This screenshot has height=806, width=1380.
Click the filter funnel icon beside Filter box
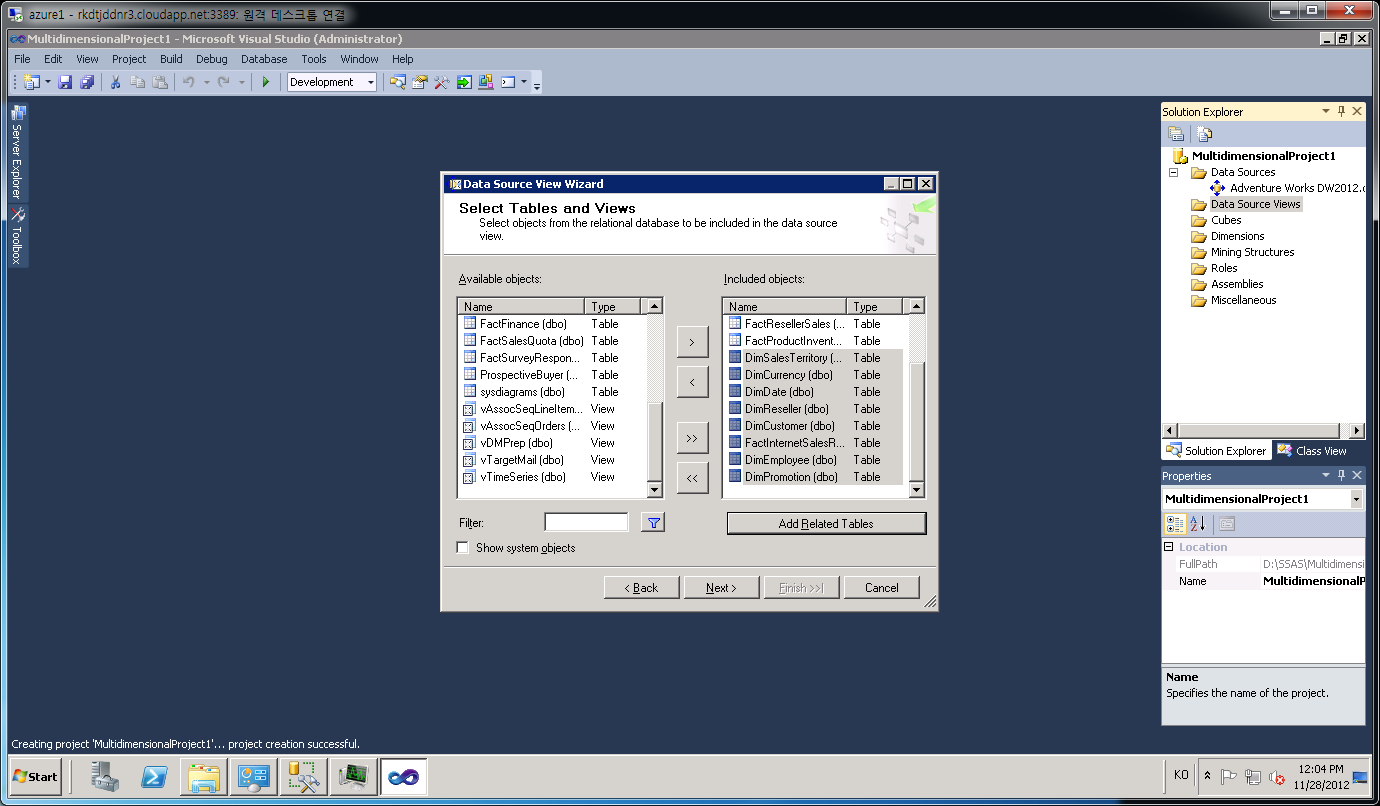coord(653,522)
